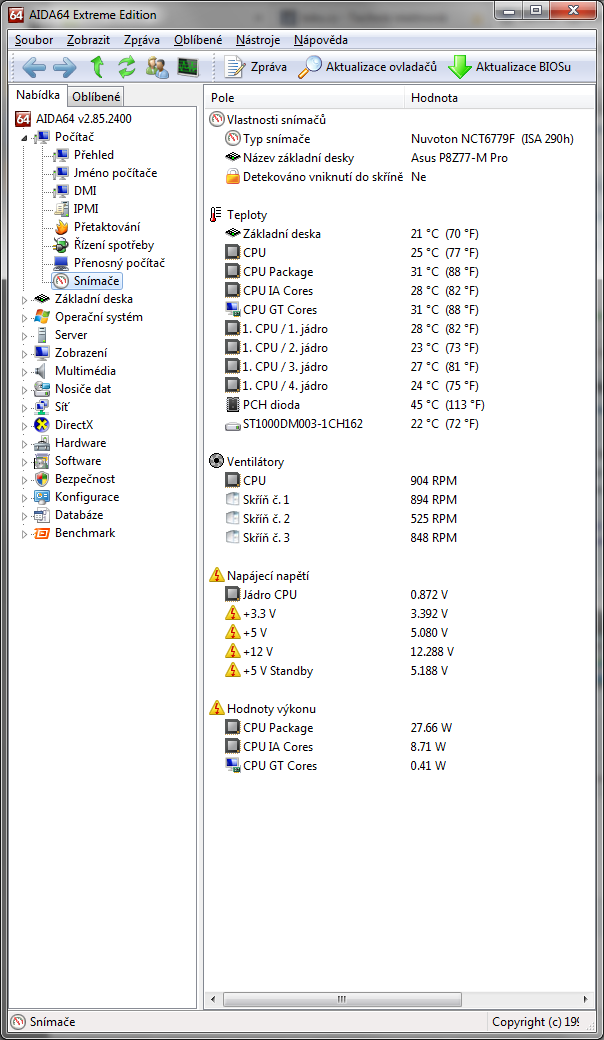Open the Zpráva menu in menu bar
Viewport: 604px width, 1040px height.
point(142,40)
